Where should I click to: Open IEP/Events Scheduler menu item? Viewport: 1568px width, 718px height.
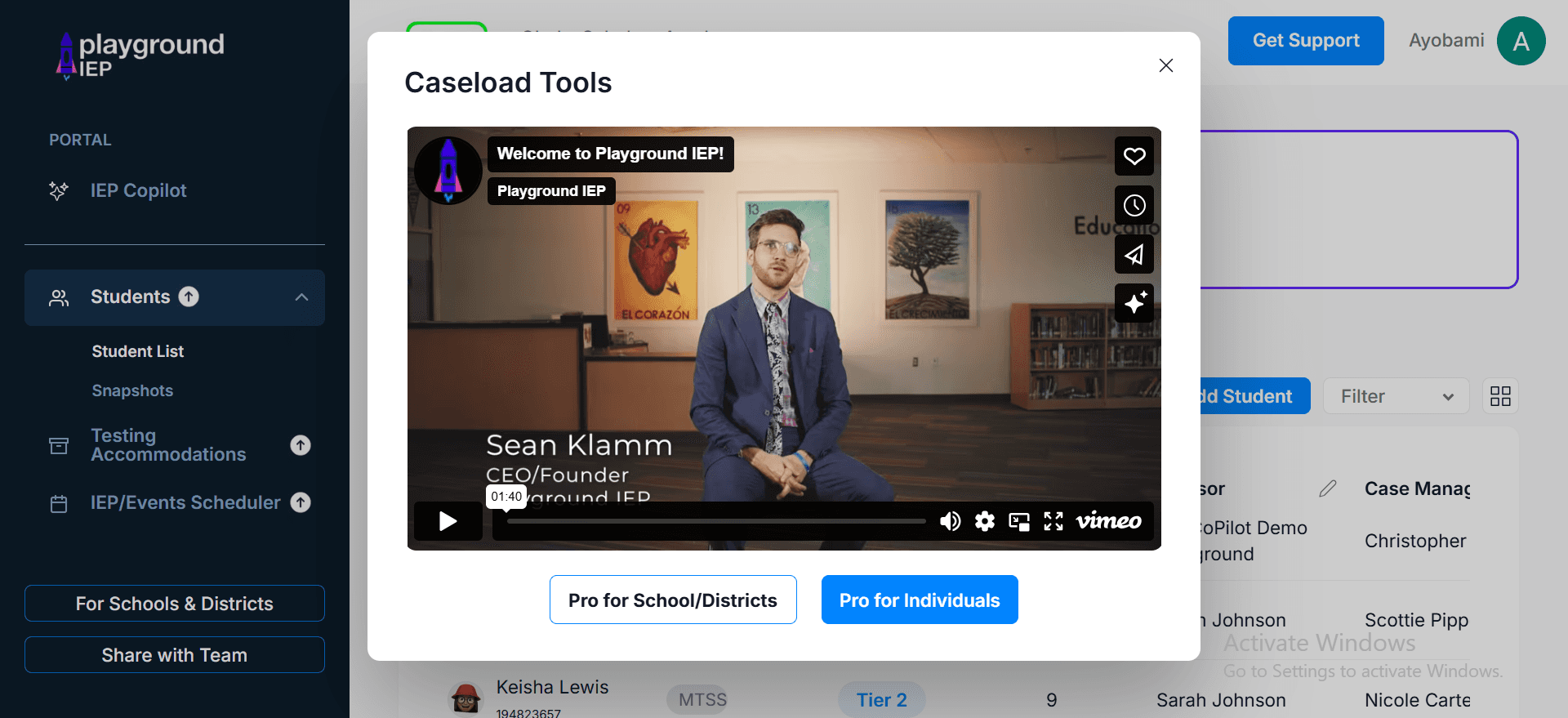[x=185, y=502]
